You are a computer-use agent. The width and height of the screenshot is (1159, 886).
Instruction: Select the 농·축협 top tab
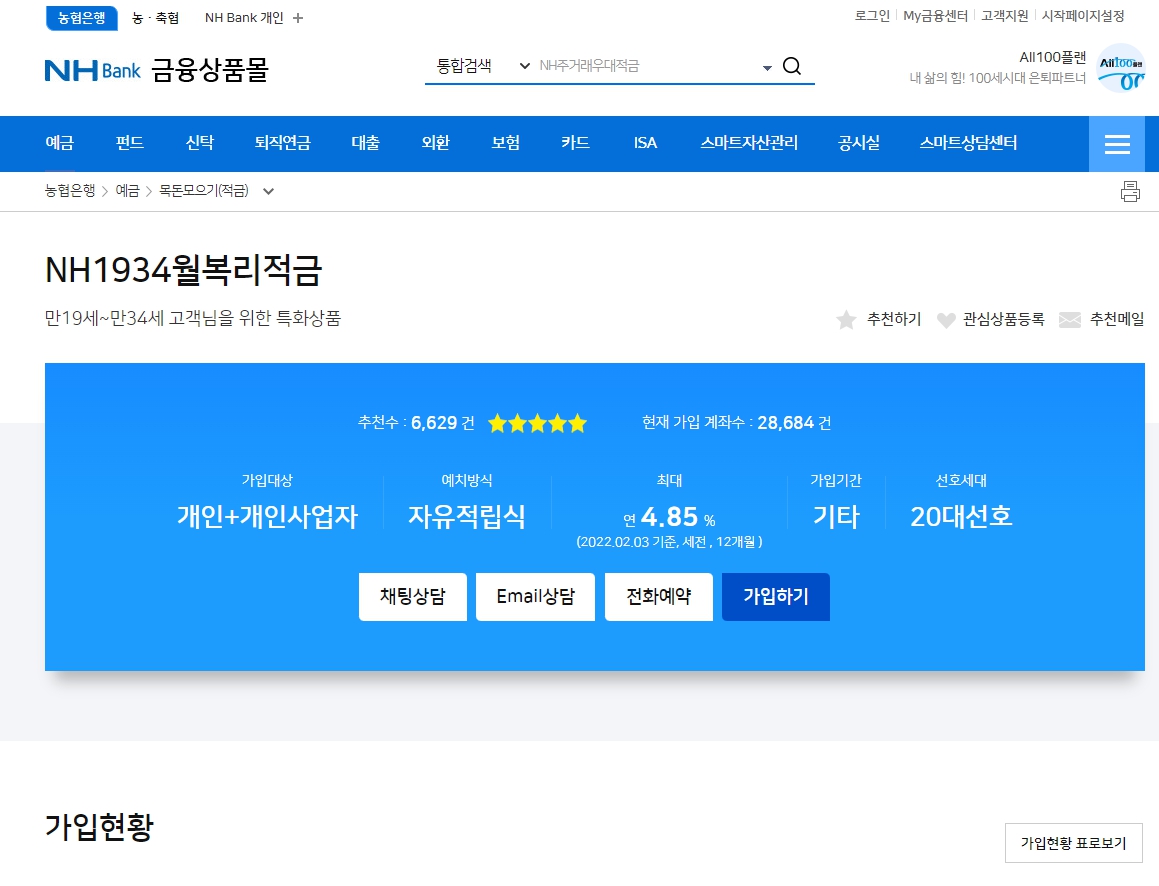(155, 18)
